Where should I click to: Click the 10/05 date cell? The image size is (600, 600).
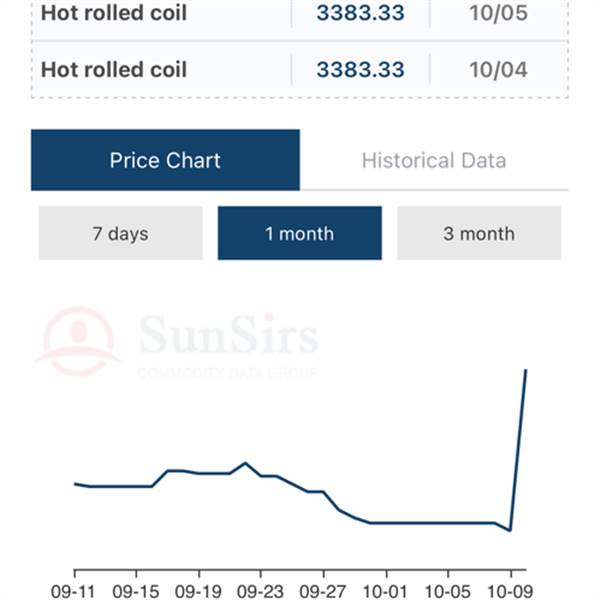pos(498,15)
